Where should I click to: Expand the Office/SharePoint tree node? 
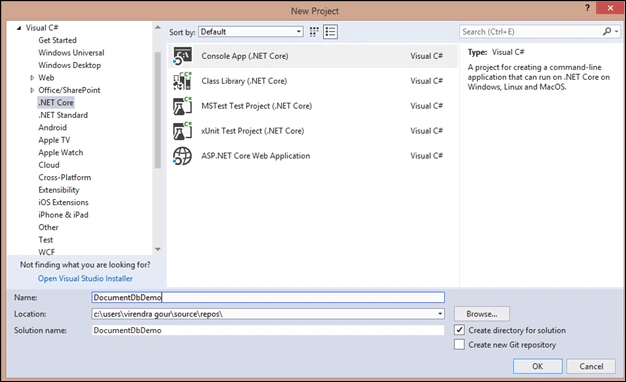pos(32,90)
